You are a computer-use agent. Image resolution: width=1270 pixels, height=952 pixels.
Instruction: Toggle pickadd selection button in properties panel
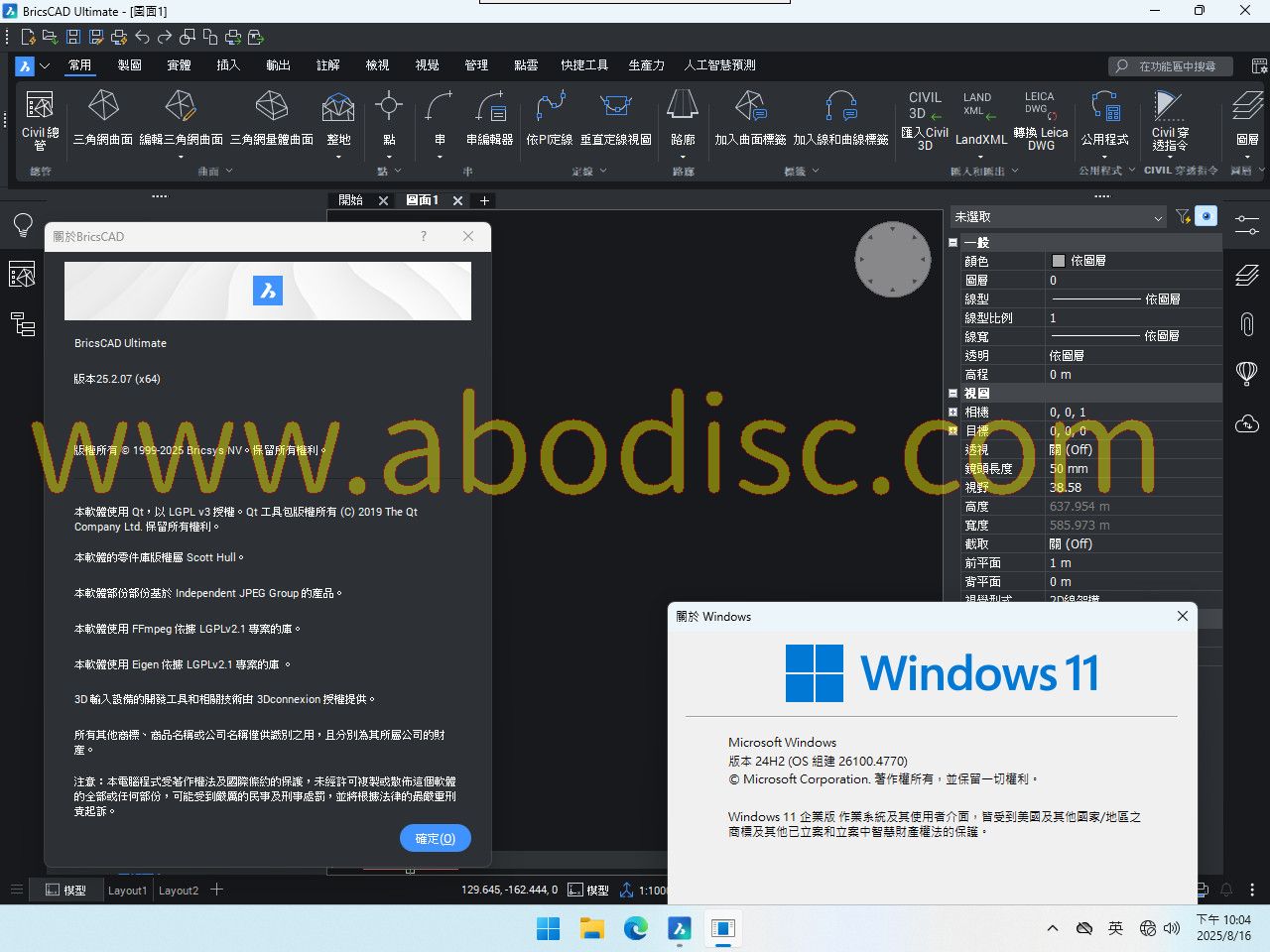(1206, 216)
